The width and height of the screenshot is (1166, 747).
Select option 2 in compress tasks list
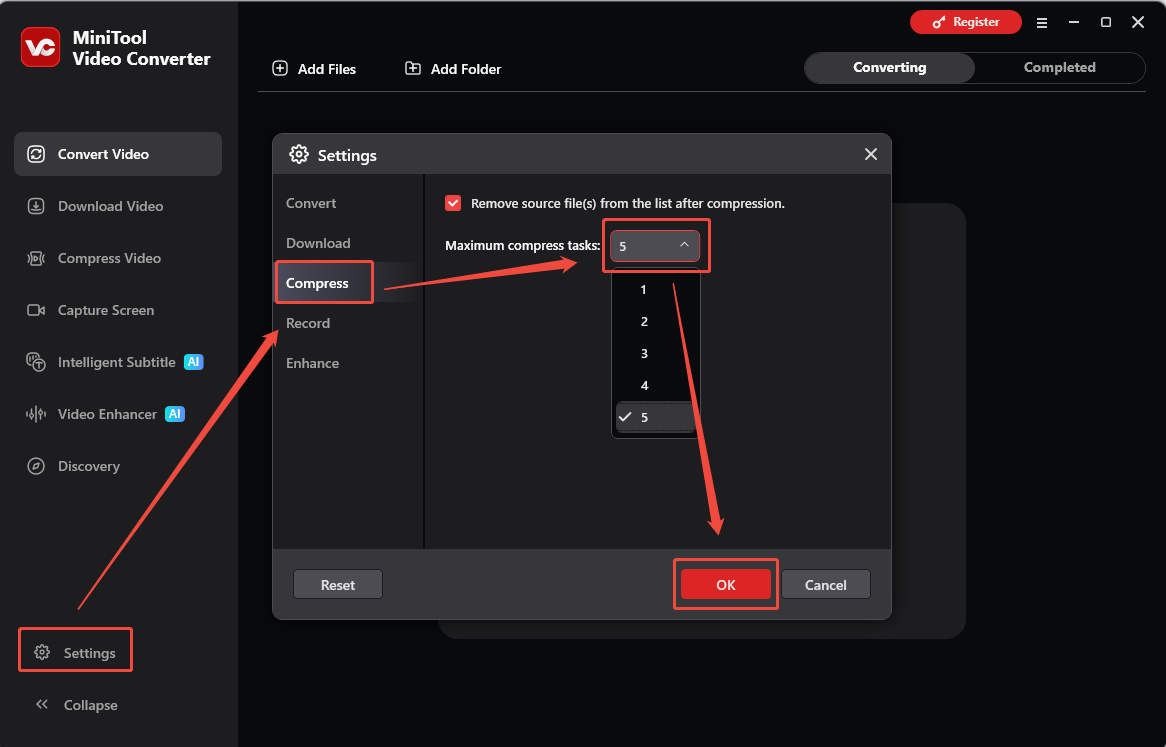[x=655, y=321]
